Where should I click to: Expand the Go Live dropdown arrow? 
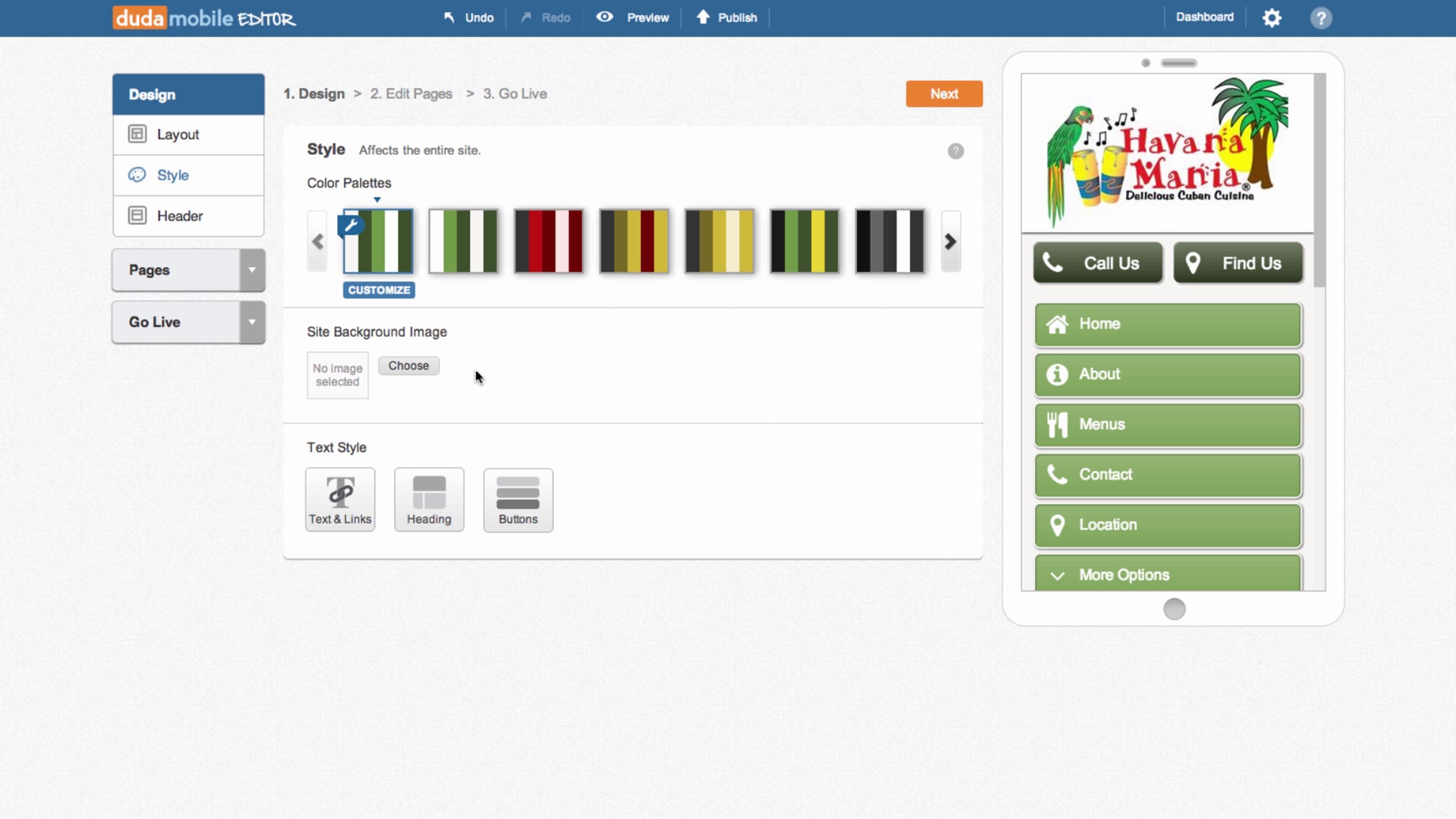(252, 322)
